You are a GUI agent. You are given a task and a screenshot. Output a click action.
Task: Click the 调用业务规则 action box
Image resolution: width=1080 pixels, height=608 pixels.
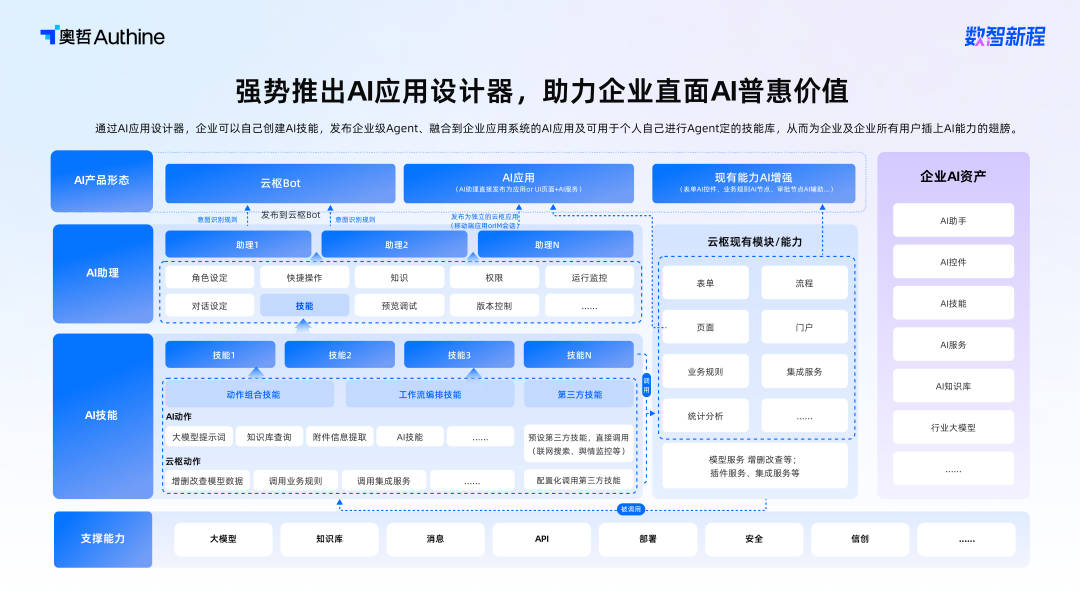[295, 481]
